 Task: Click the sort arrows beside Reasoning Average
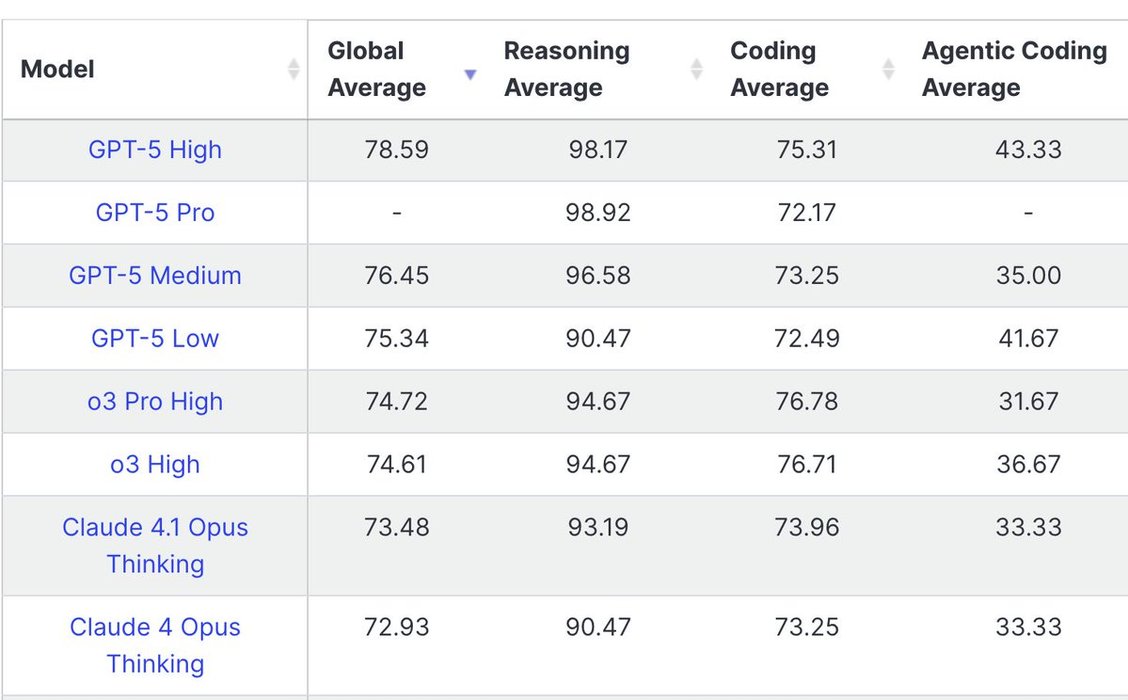click(696, 69)
